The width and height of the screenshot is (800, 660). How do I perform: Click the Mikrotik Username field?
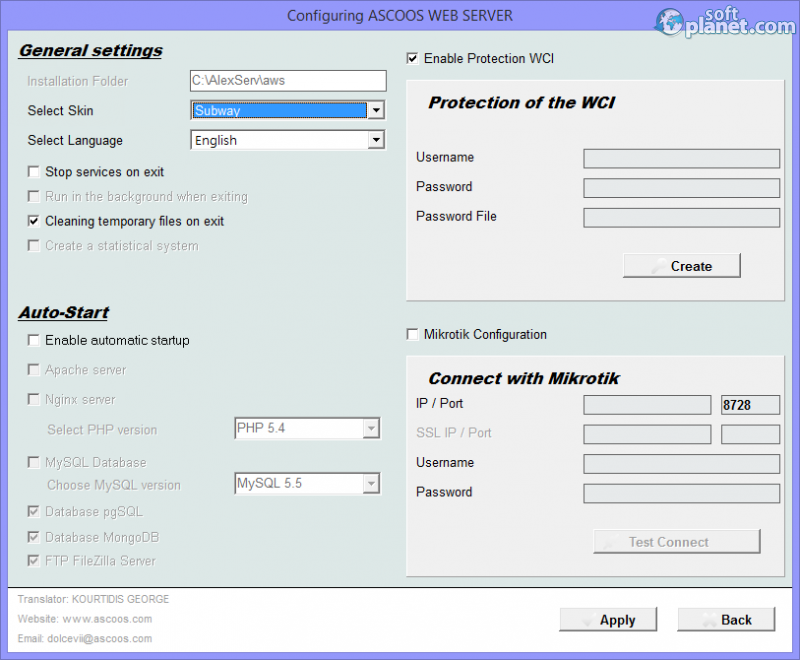coord(682,464)
